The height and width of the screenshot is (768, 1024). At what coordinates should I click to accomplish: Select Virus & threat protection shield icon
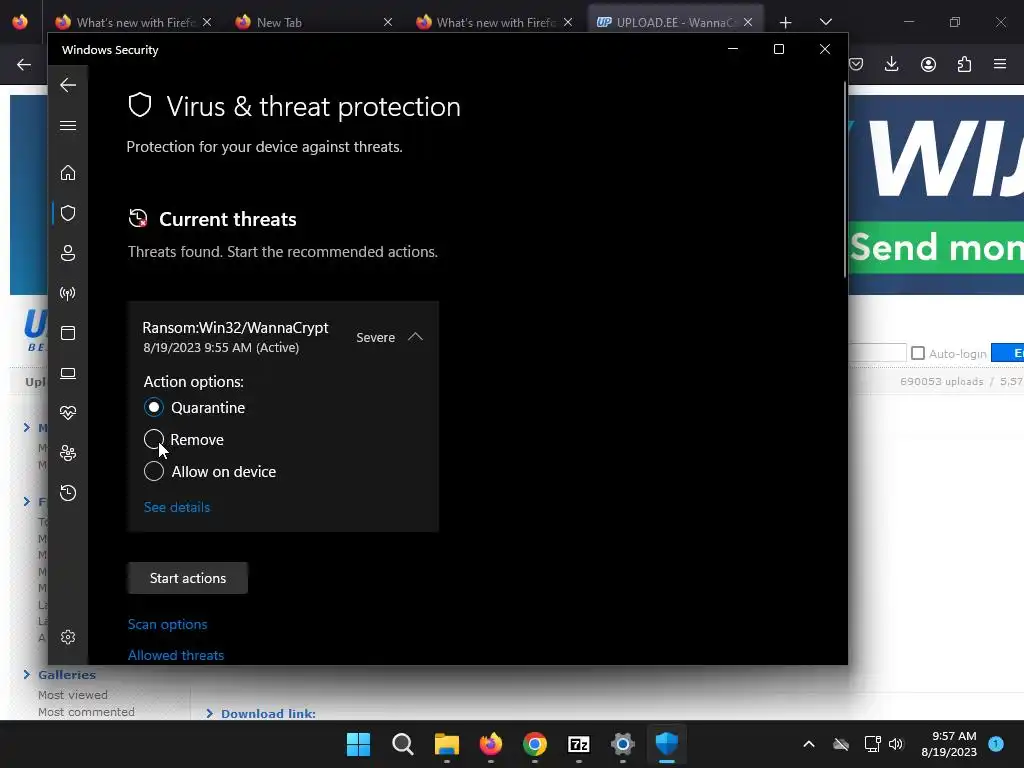[x=68, y=213]
